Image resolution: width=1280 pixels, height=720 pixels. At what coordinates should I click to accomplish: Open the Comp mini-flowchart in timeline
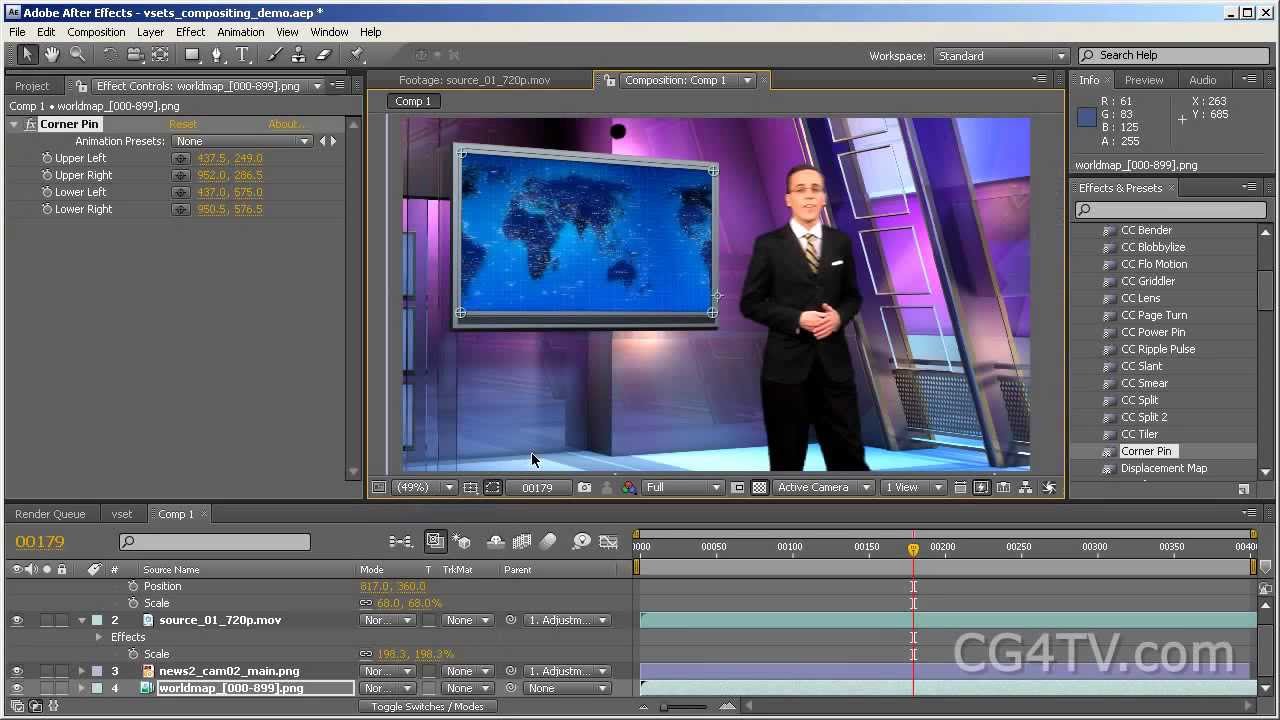pos(400,541)
